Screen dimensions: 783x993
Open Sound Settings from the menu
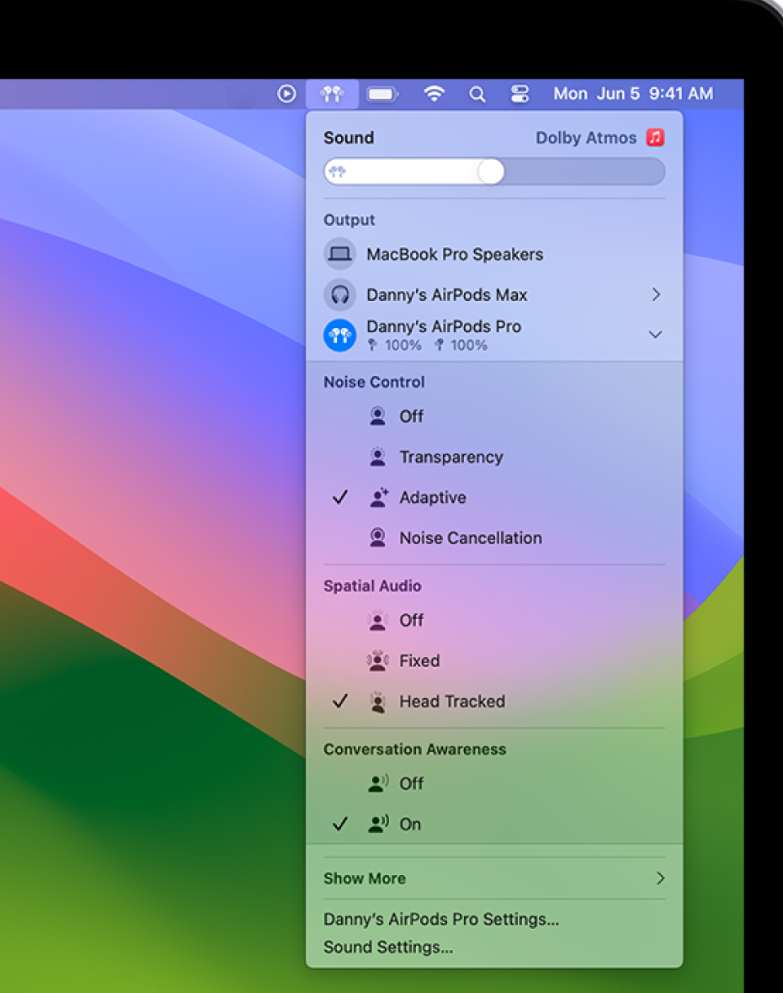(x=388, y=947)
